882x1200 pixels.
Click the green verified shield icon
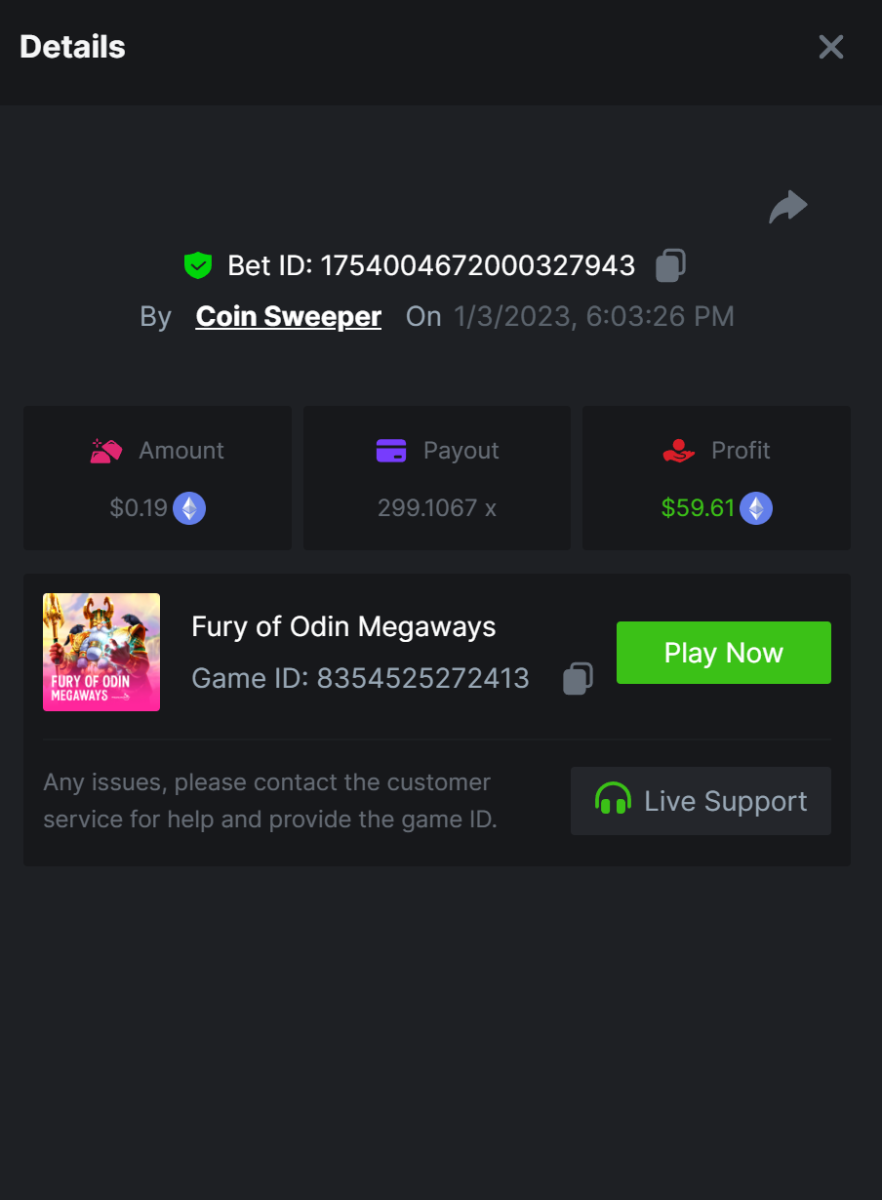click(198, 266)
